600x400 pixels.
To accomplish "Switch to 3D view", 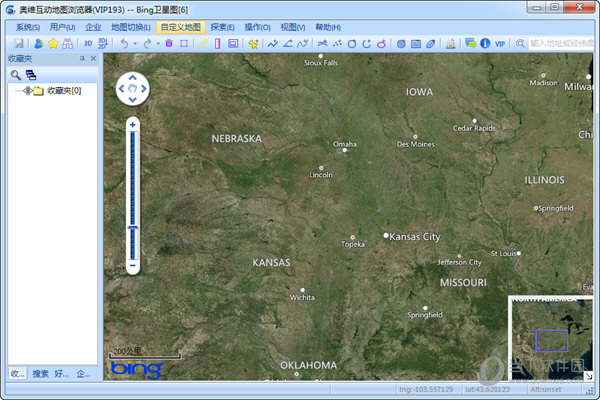I will 88,44.
